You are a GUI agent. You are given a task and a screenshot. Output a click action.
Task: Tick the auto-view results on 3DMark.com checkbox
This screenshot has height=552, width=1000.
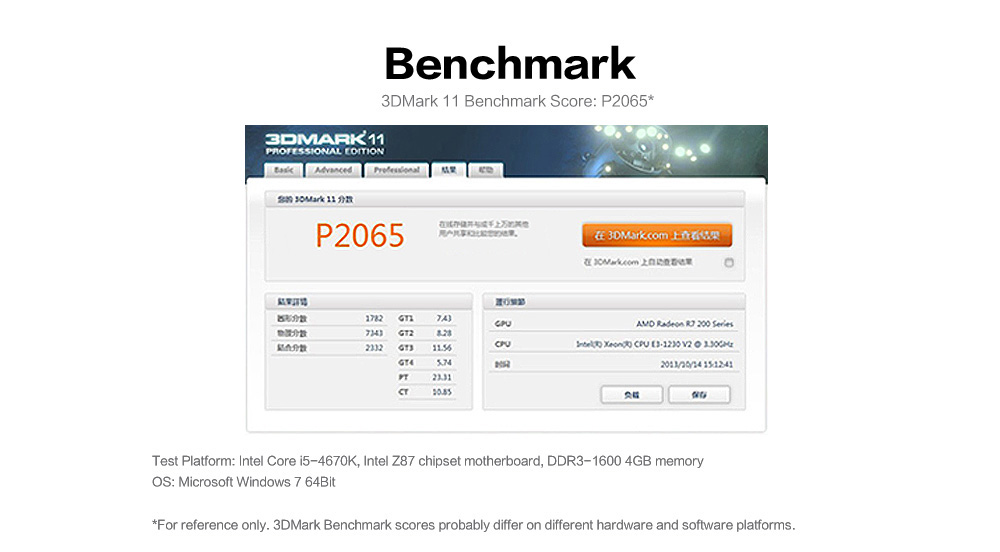729,263
